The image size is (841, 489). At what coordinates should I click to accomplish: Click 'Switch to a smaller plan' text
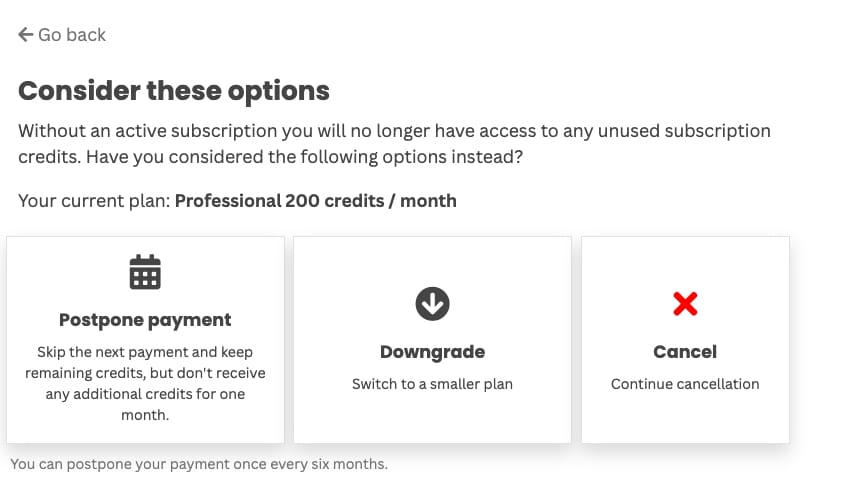(432, 384)
